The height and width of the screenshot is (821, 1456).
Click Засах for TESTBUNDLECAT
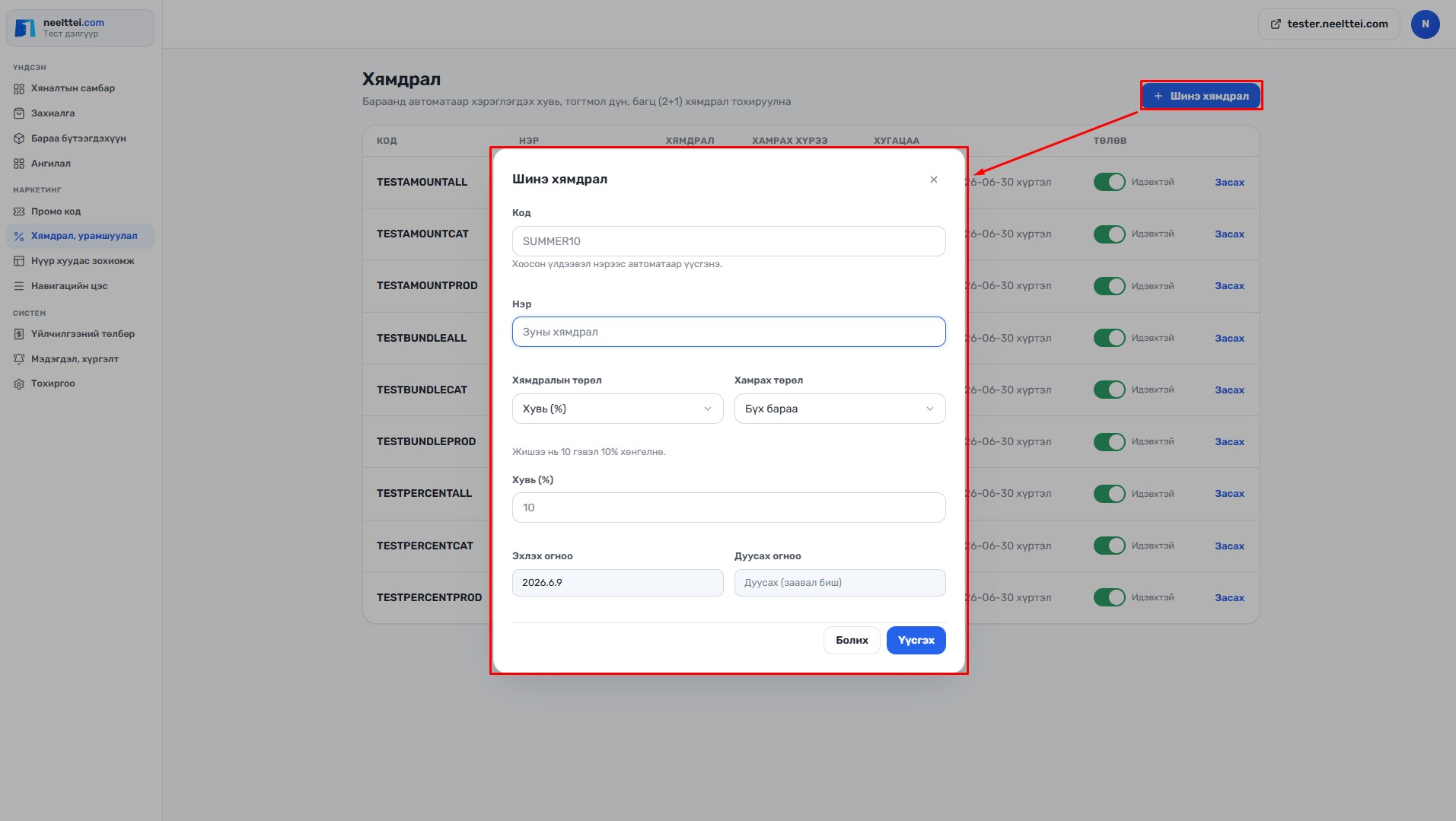point(1229,390)
